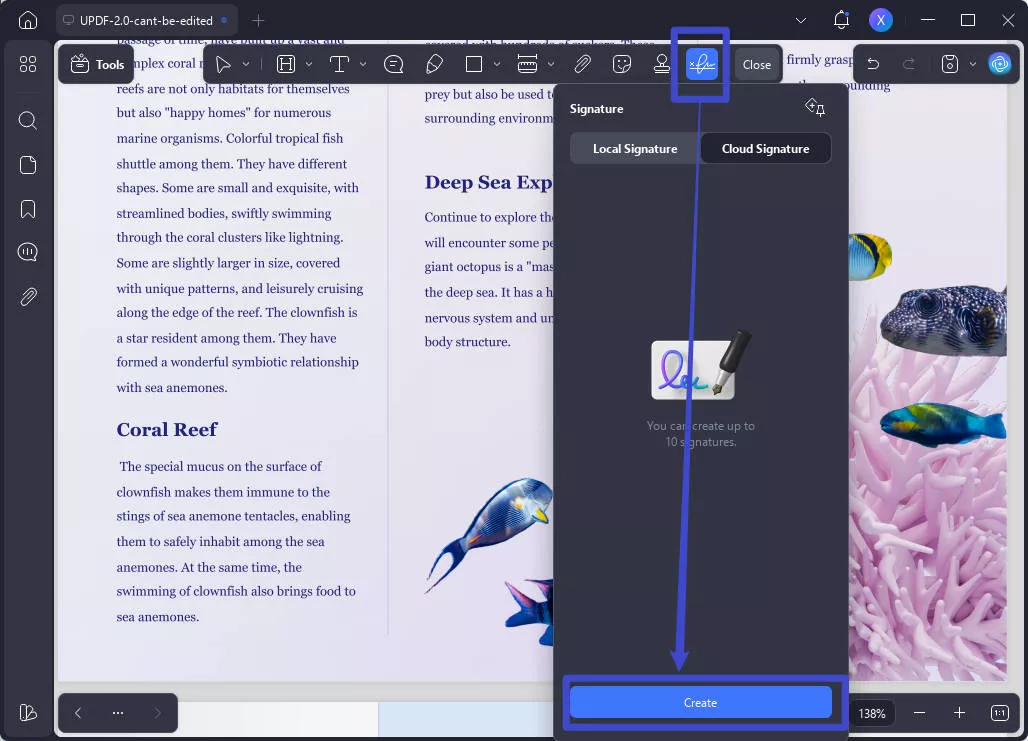Click the 138% zoom level value

(872, 713)
